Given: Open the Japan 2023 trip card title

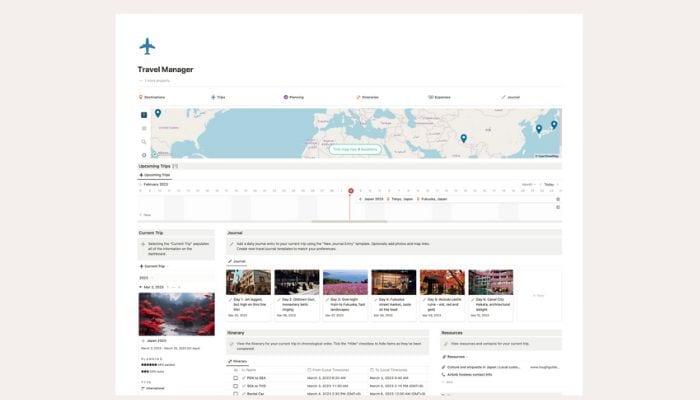Looking at the screenshot, I should [x=156, y=341].
